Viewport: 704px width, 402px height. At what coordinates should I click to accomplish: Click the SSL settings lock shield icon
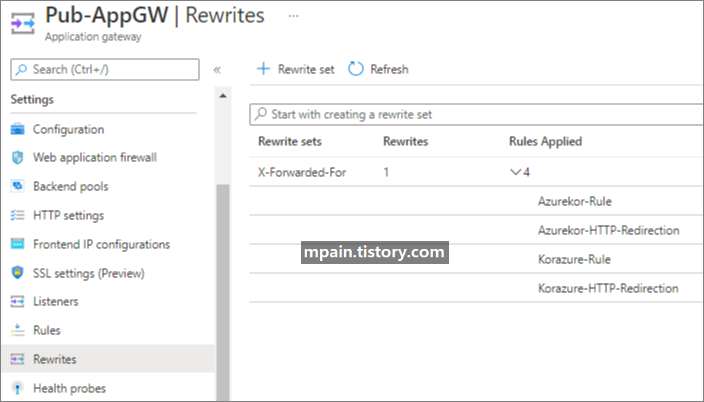pyautogui.click(x=18, y=273)
